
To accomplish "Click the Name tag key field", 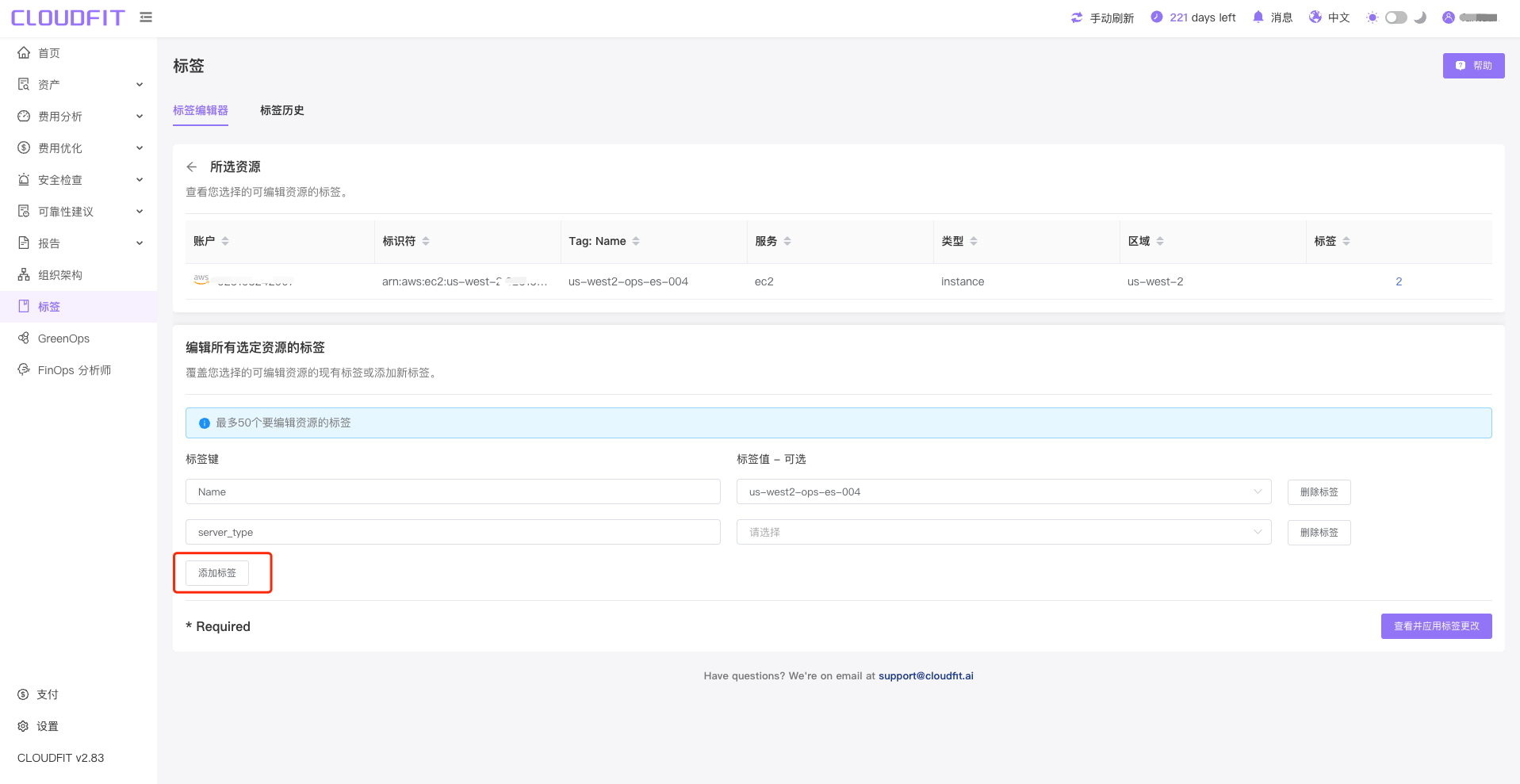I will [x=453, y=491].
